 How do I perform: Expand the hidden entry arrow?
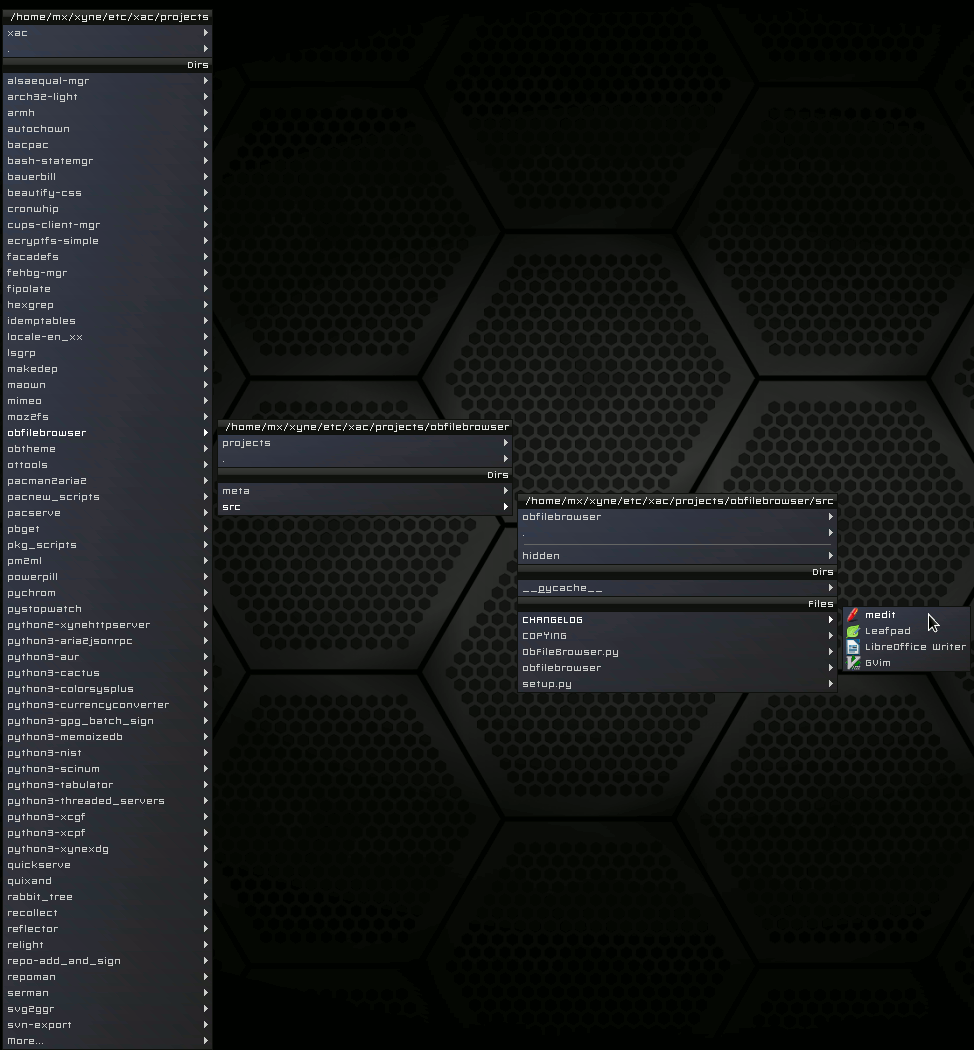tap(830, 556)
